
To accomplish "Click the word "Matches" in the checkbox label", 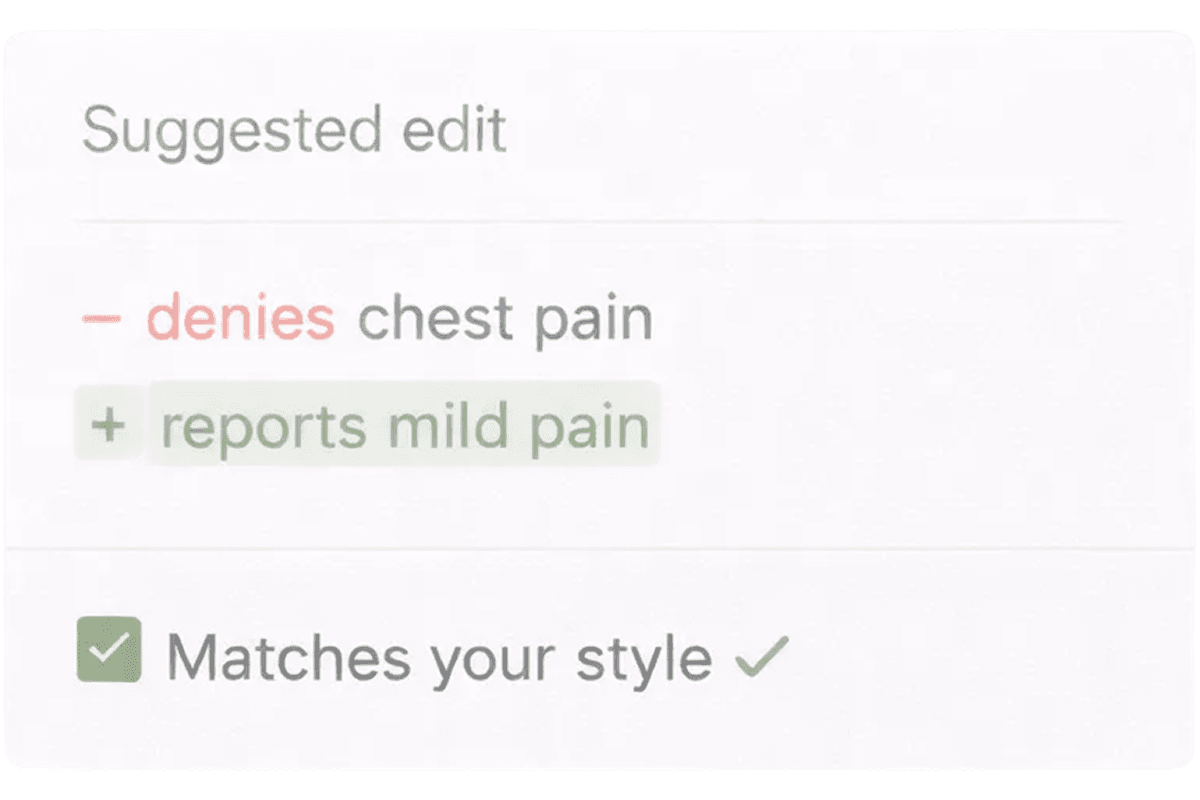I will click(288, 657).
